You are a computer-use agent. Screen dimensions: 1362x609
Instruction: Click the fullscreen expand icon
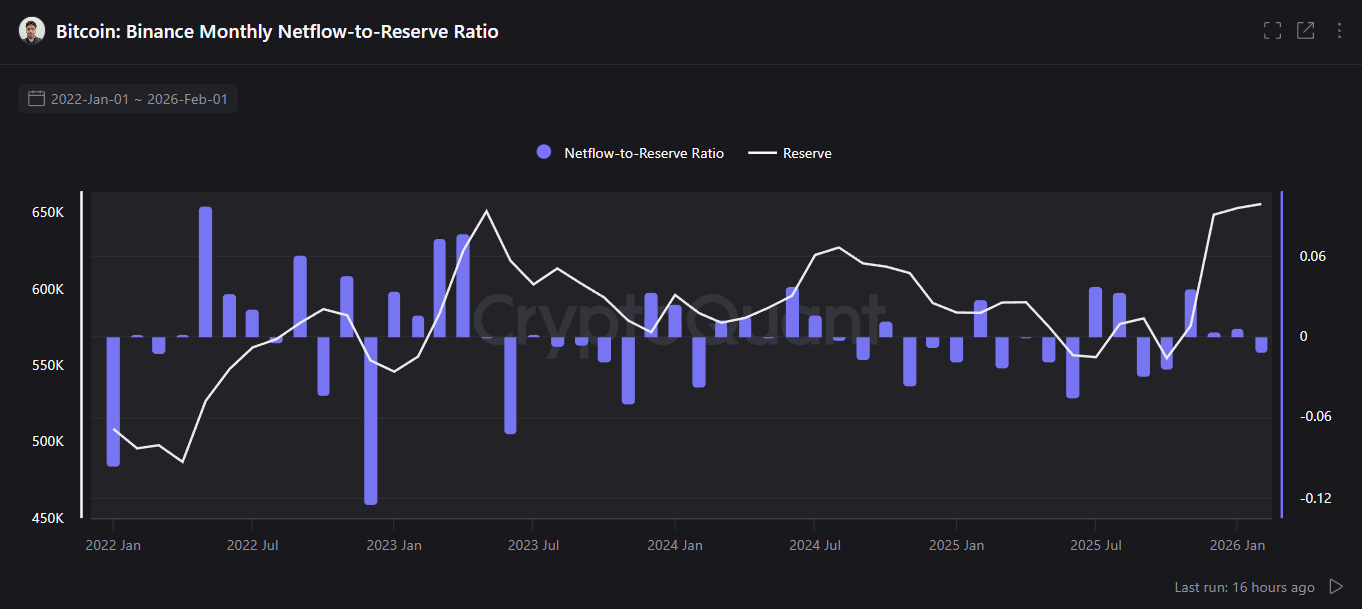coord(1272,31)
